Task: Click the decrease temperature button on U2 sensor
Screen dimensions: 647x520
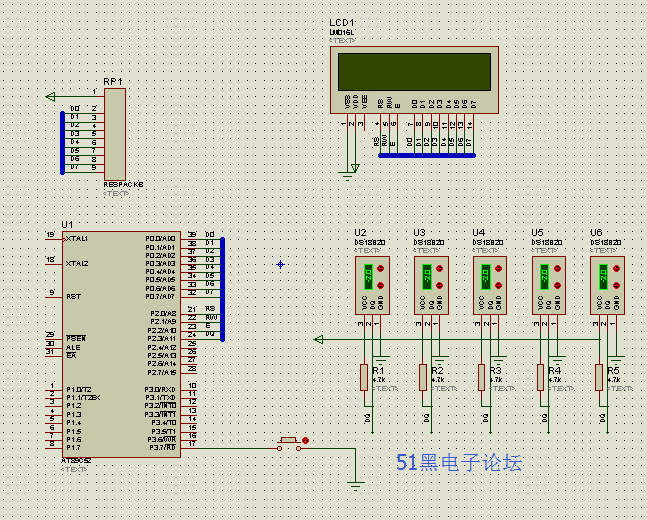Action: [381, 285]
